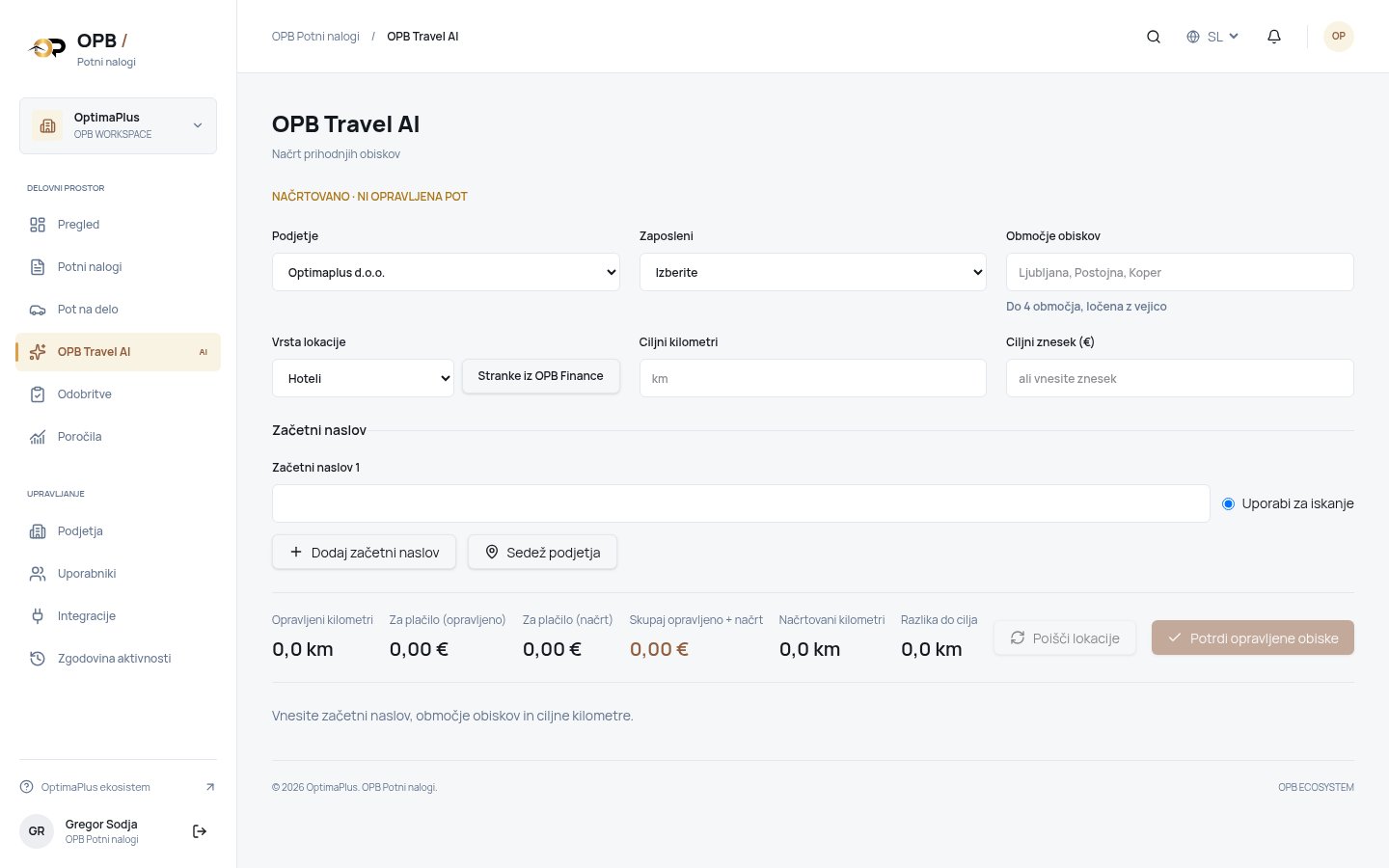
Task: Click Sedež podjetja button
Action: (542, 553)
